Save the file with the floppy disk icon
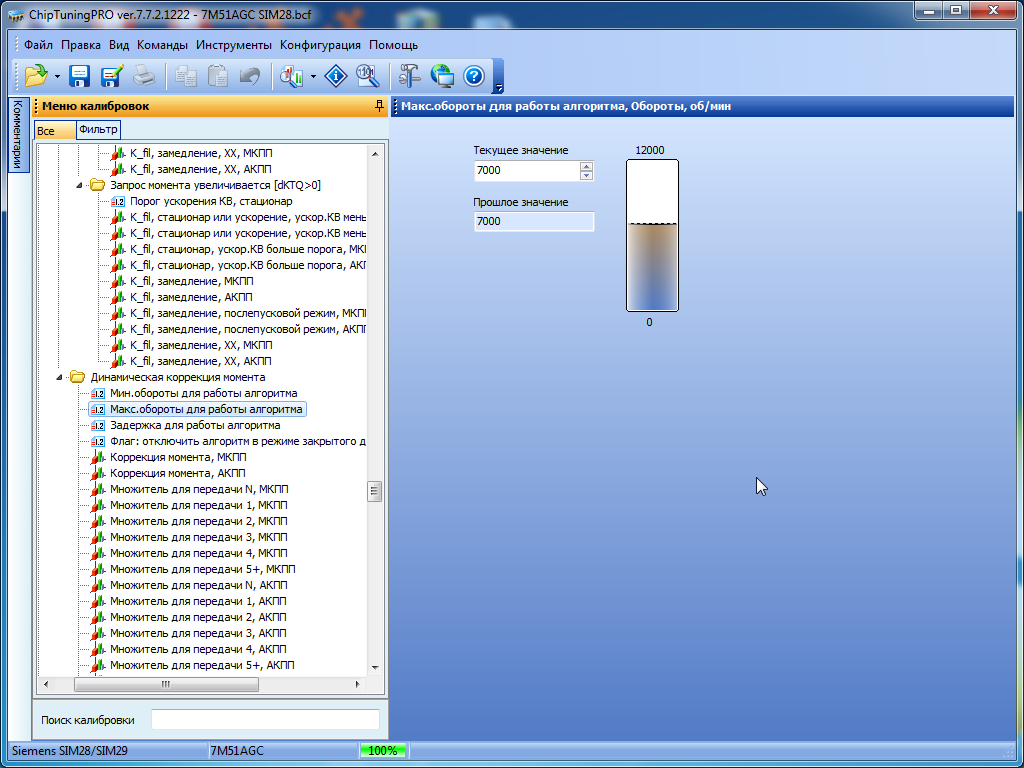The image size is (1024, 768). [80, 75]
